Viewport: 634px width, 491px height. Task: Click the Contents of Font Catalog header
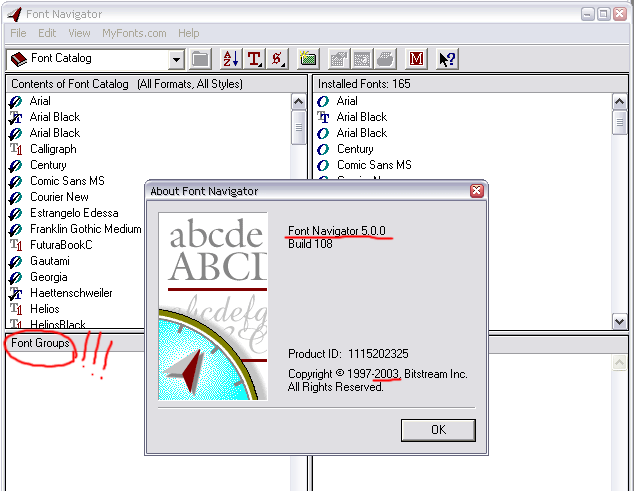click(x=156, y=84)
